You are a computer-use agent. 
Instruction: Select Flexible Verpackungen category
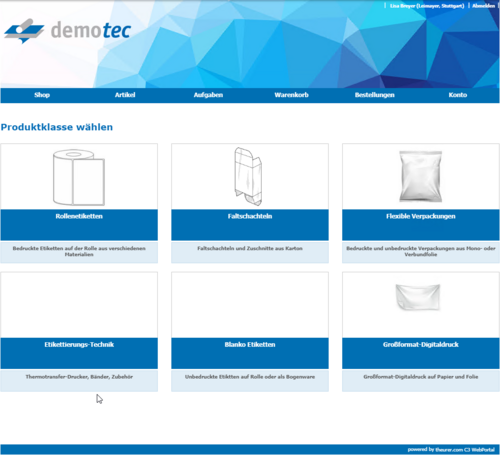421,216
